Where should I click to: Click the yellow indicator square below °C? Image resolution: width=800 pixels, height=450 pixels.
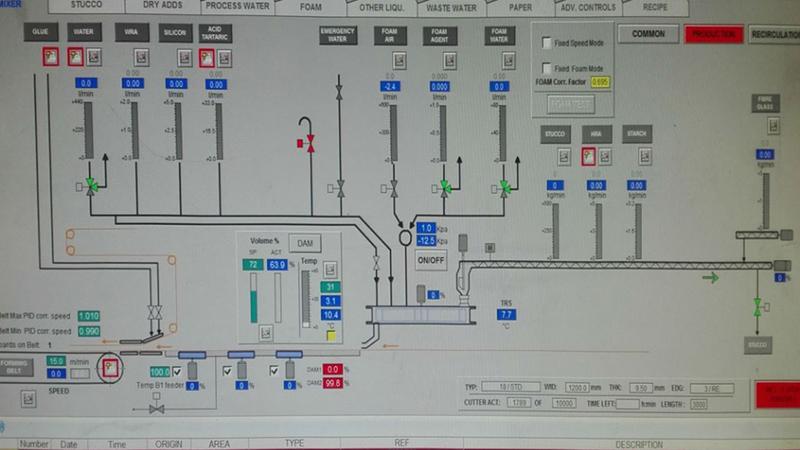[x=331, y=335]
